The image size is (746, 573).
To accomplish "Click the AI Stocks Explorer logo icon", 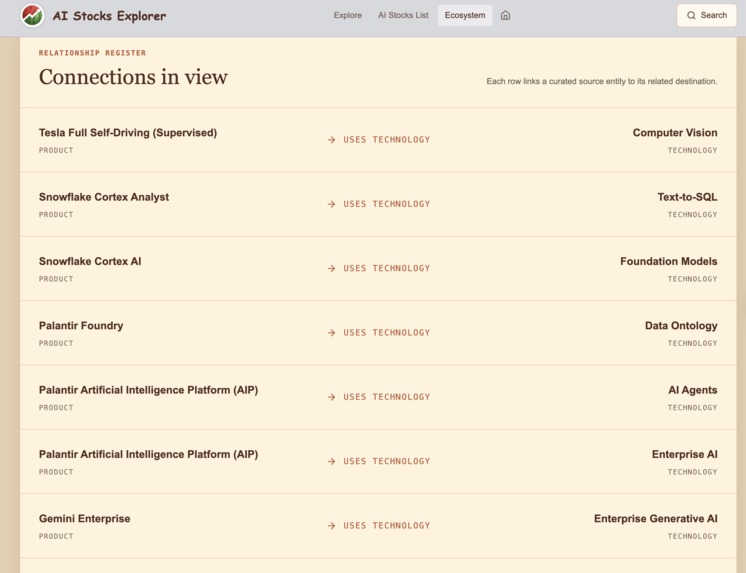I will pyautogui.click(x=32, y=15).
